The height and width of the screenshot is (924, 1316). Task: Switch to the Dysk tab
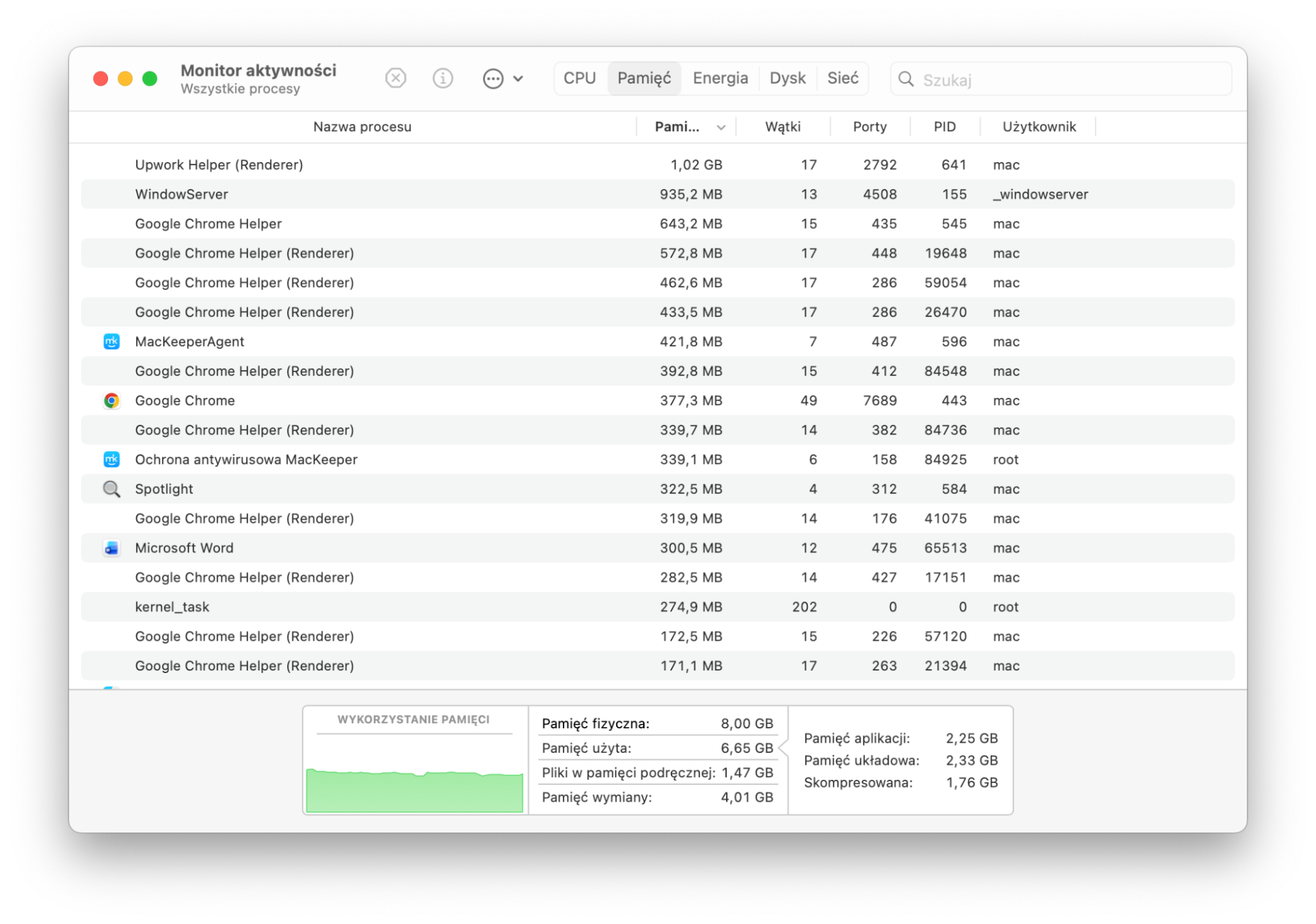(787, 78)
